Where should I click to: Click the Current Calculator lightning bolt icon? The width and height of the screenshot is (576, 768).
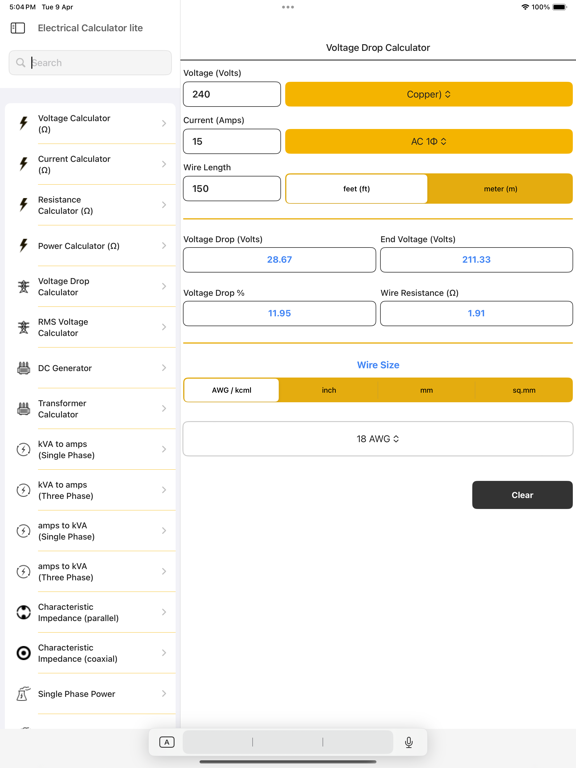pyautogui.click(x=24, y=164)
